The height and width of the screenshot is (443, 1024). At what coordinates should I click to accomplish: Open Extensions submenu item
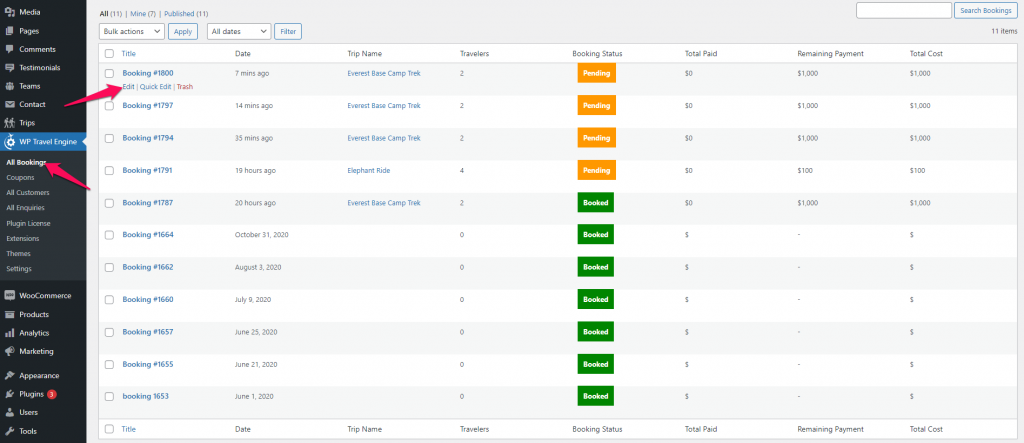[23, 238]
